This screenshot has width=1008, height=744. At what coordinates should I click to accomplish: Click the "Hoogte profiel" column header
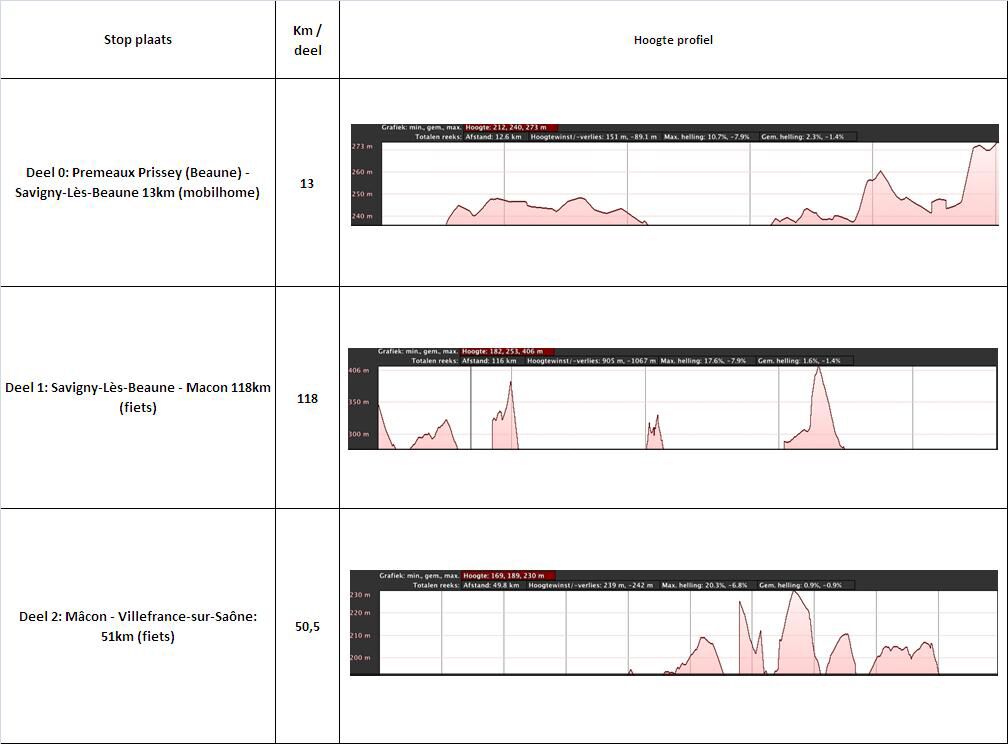[x=673, y=40]
